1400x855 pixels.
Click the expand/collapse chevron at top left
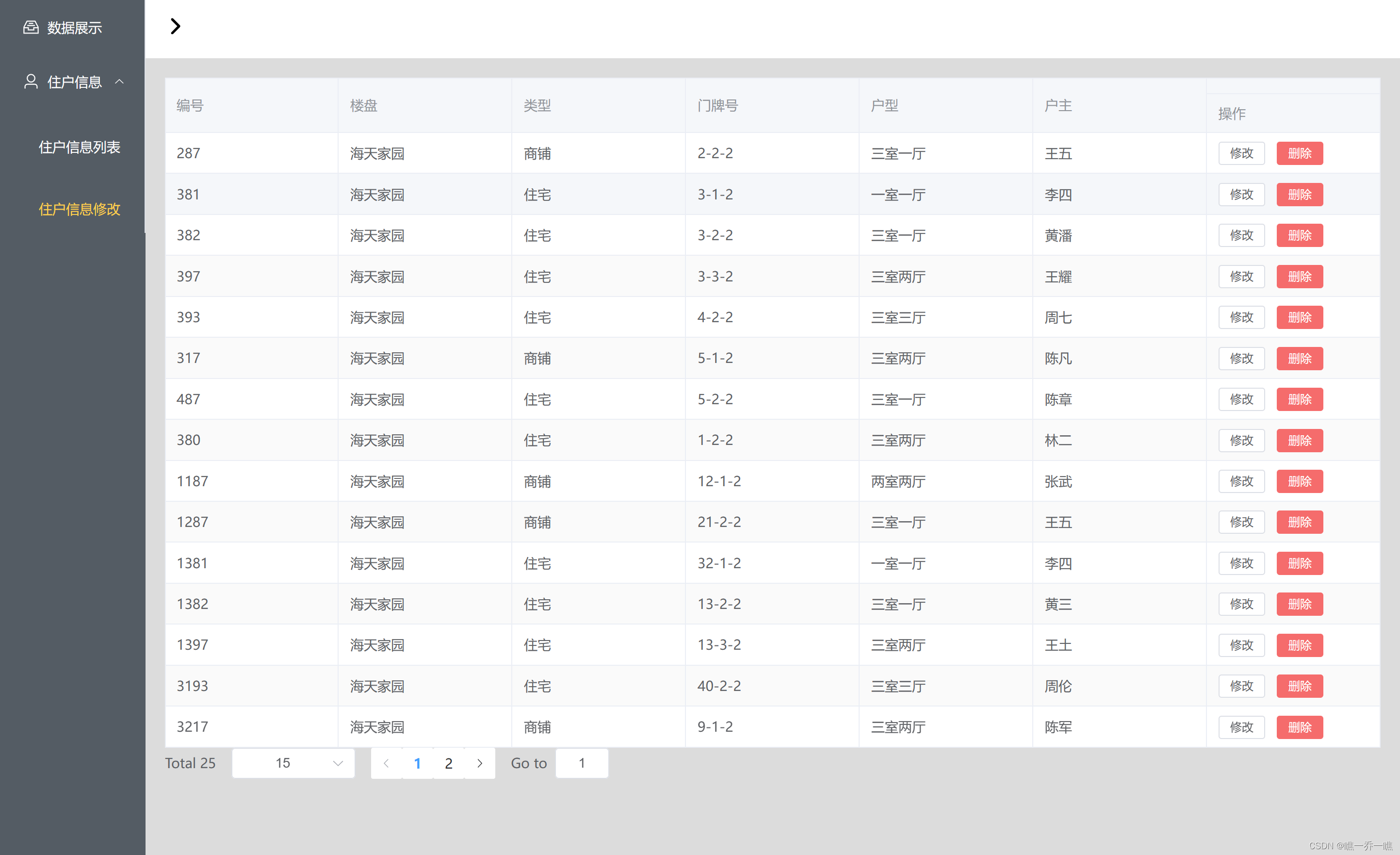pyautogui.click(x=176, y=25)
